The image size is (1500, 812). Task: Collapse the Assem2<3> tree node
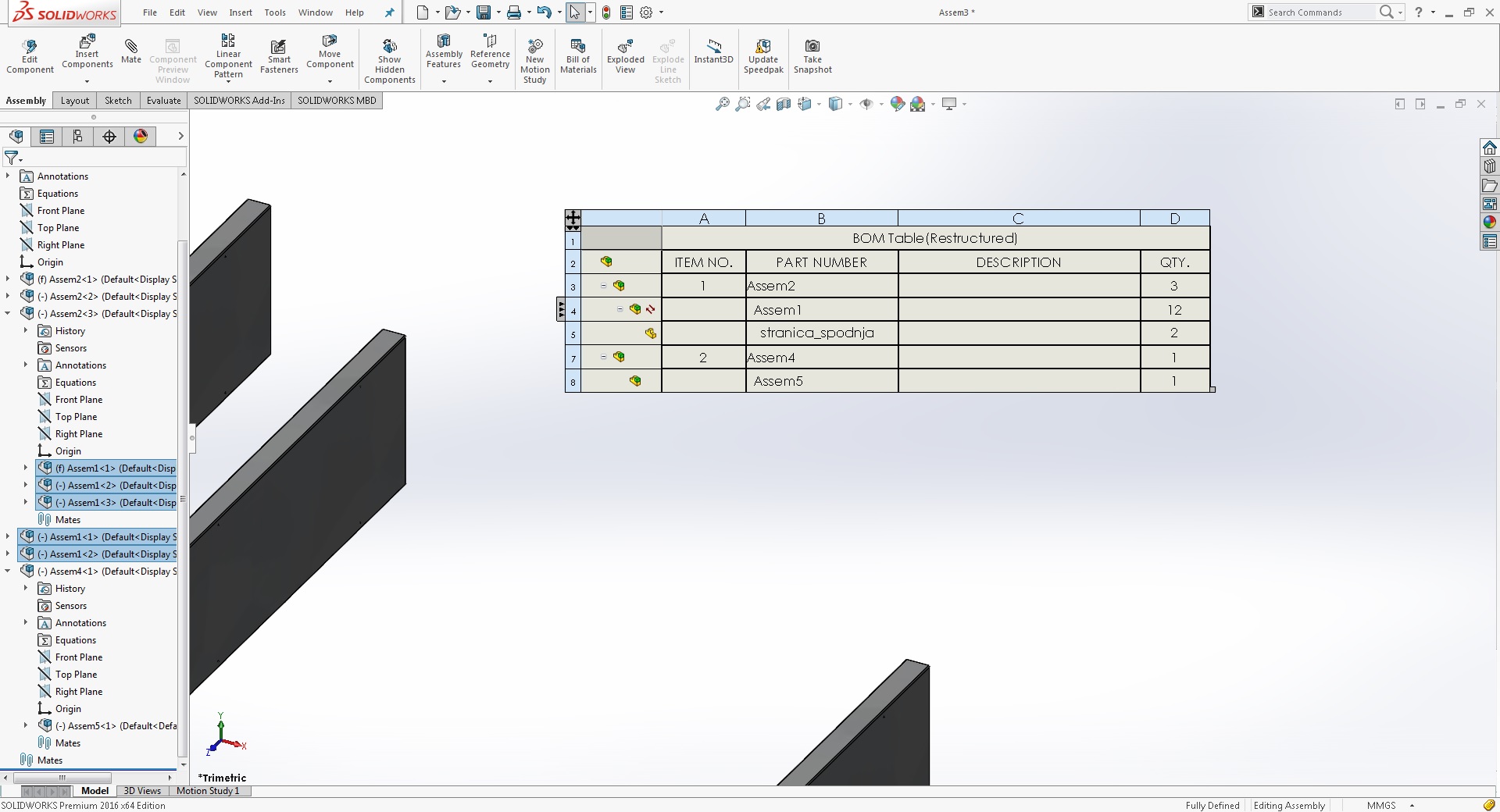(8, 314)
